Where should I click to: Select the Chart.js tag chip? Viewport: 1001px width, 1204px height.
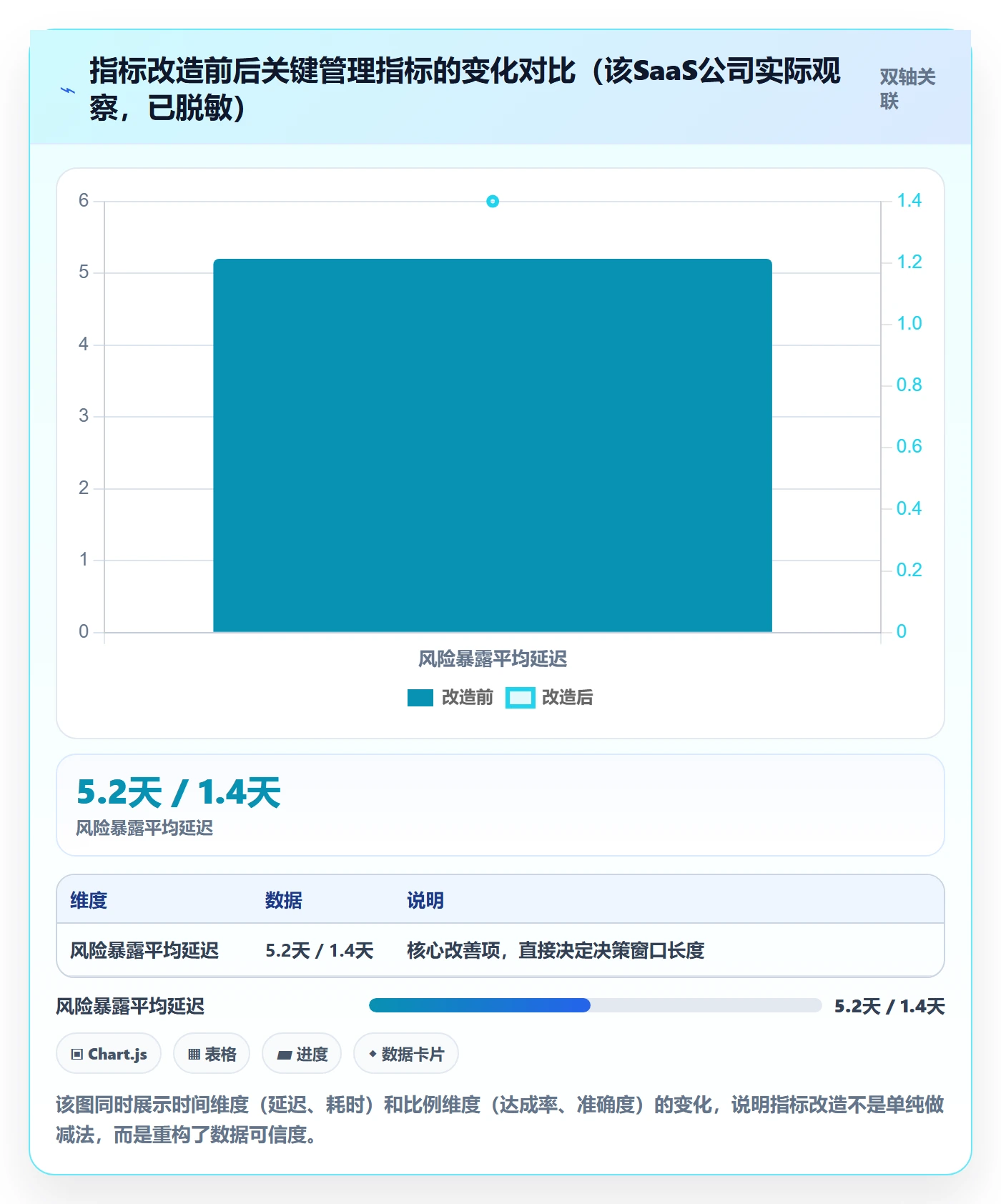pyautogui.click(x=109, y=1054)
